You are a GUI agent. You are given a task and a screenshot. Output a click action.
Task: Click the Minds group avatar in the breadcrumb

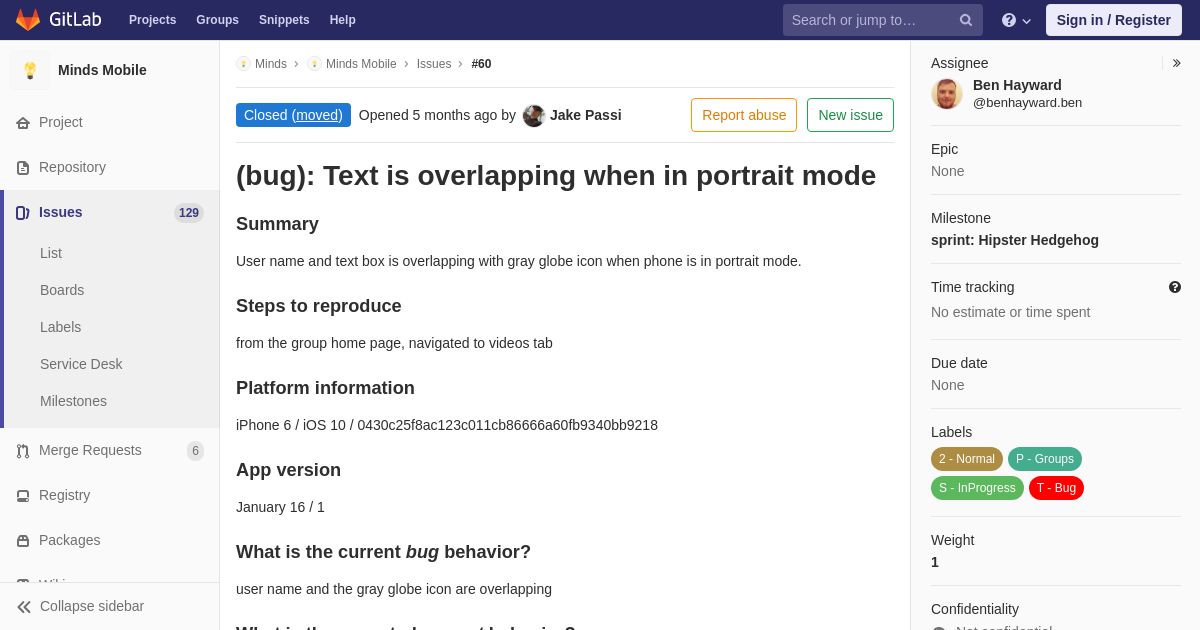(243, 64)
